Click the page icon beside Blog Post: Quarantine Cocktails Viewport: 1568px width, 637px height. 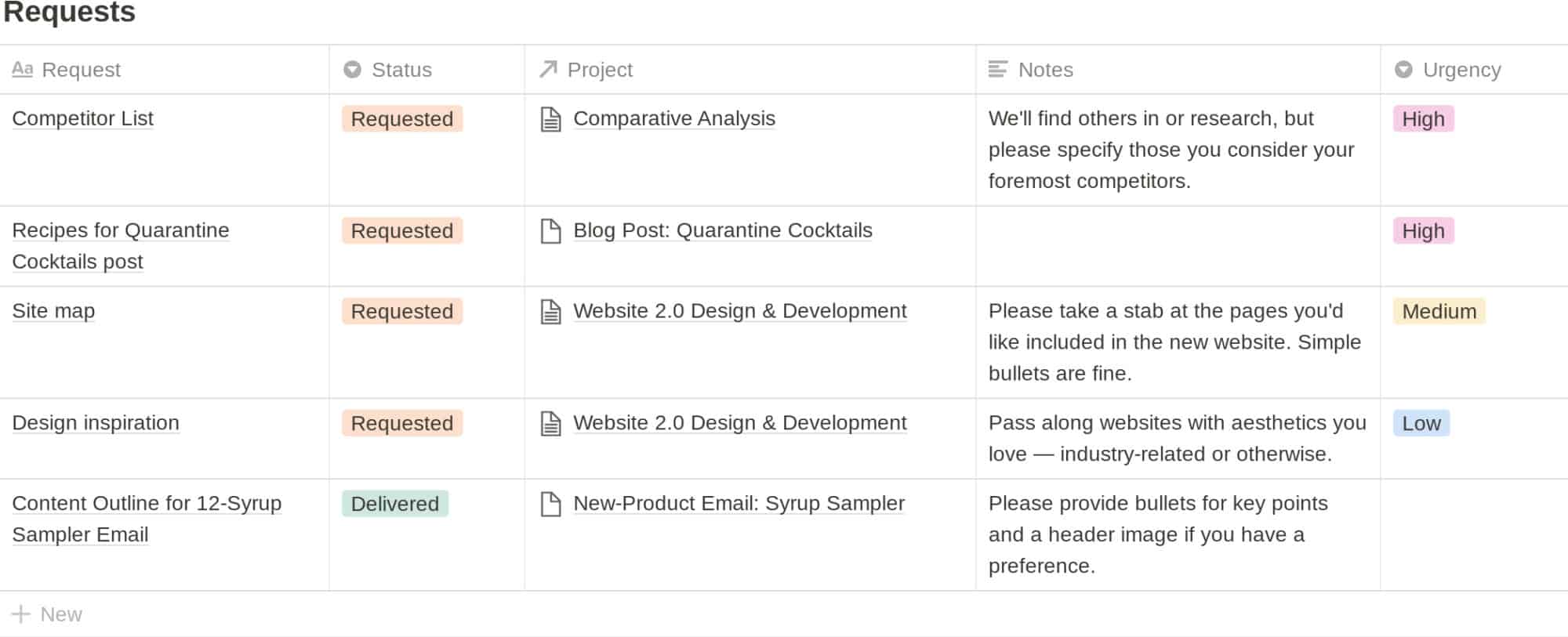[x=551, y=230]
